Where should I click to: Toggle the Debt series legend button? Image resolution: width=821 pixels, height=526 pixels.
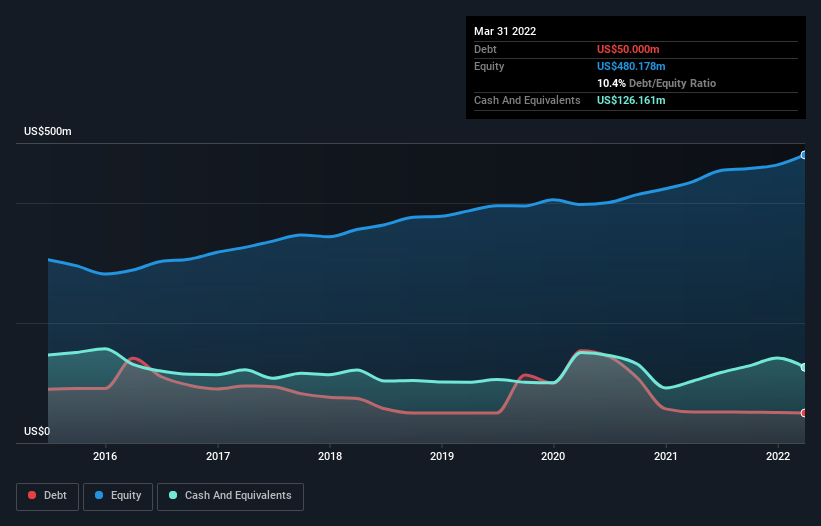pos(48,496)
